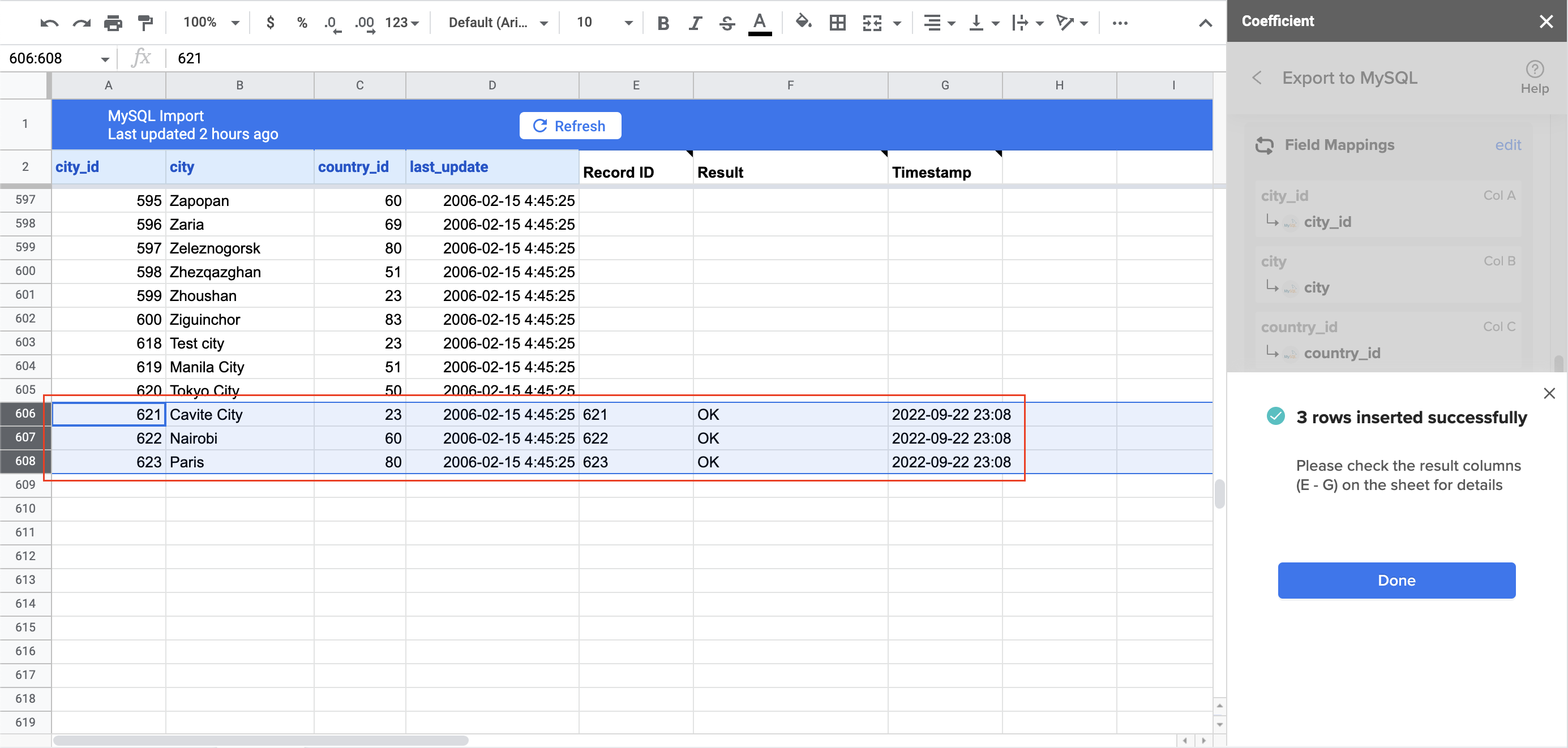Screen dimensions: 1568x748
Task: Open text rotation dropdown
Action: (1072, 23)
